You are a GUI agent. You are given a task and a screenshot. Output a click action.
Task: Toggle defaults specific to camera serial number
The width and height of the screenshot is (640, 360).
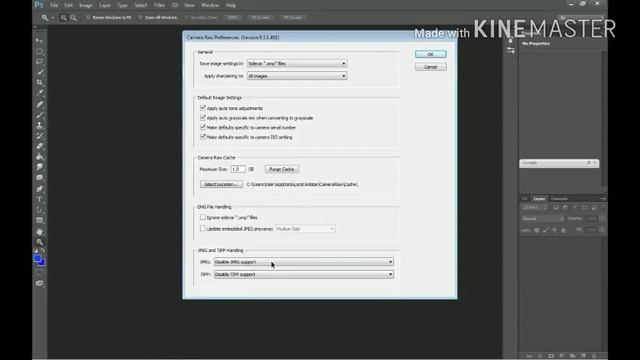click(203, 127)
